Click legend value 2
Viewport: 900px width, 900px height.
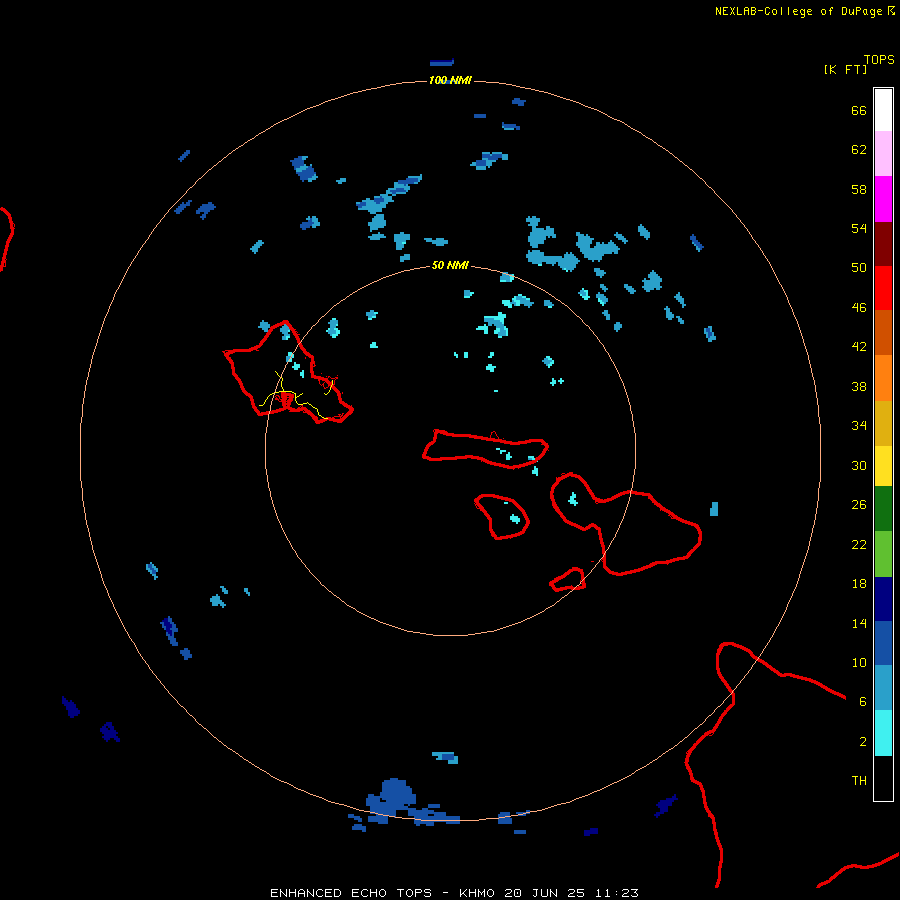click(863, 742)
